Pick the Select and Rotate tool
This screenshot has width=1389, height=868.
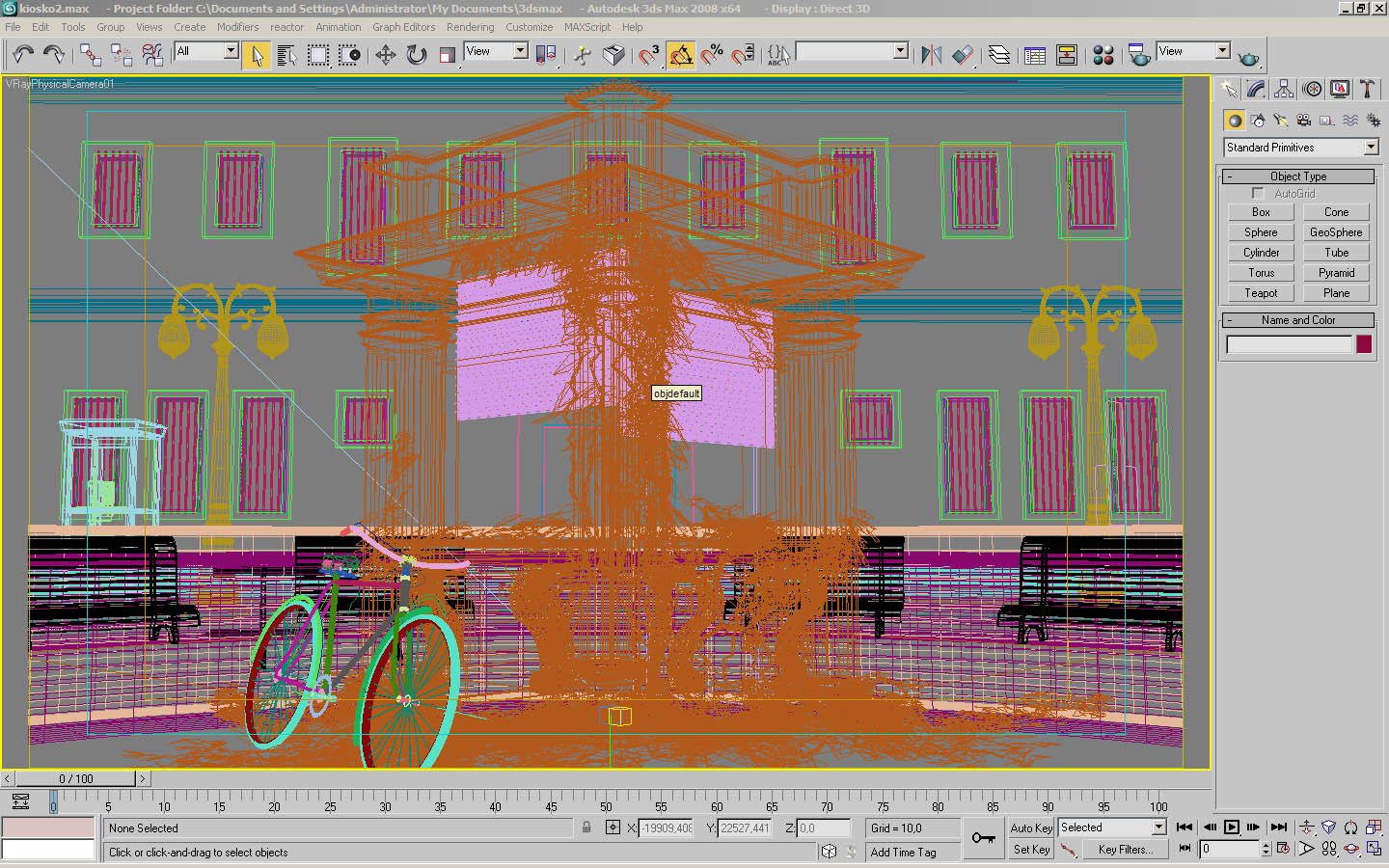pos(417,55)
